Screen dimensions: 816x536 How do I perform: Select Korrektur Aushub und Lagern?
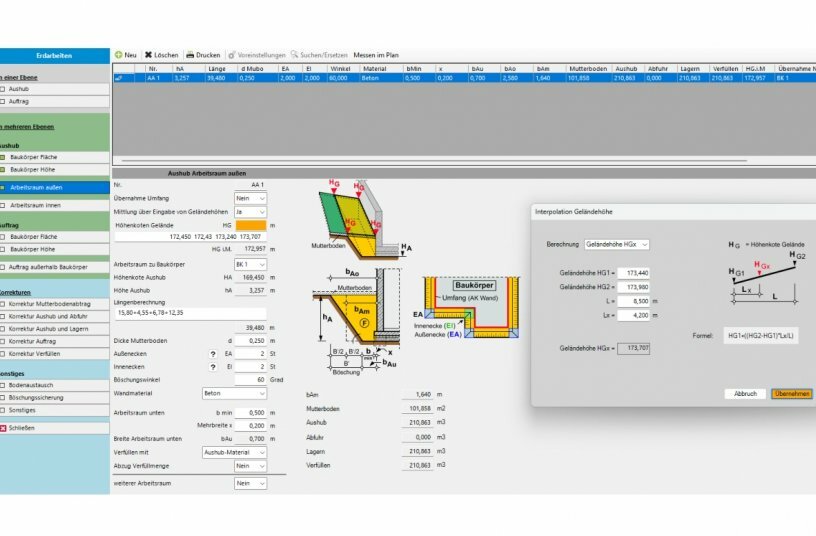(55, 329)
